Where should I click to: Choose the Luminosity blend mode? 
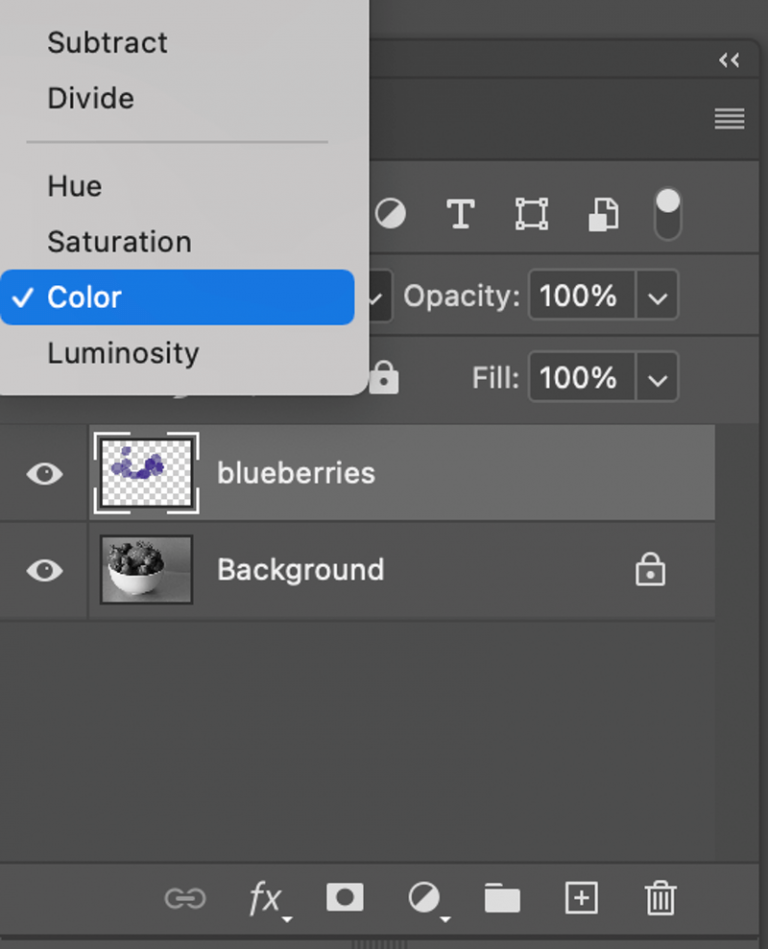122,353
